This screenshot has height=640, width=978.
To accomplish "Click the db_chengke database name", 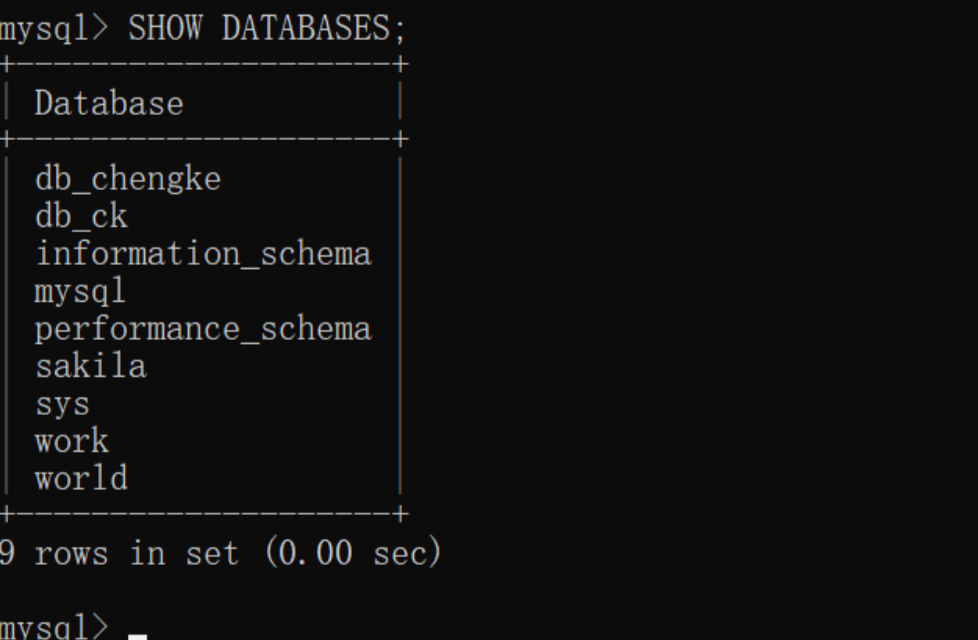I will [128, 179].
